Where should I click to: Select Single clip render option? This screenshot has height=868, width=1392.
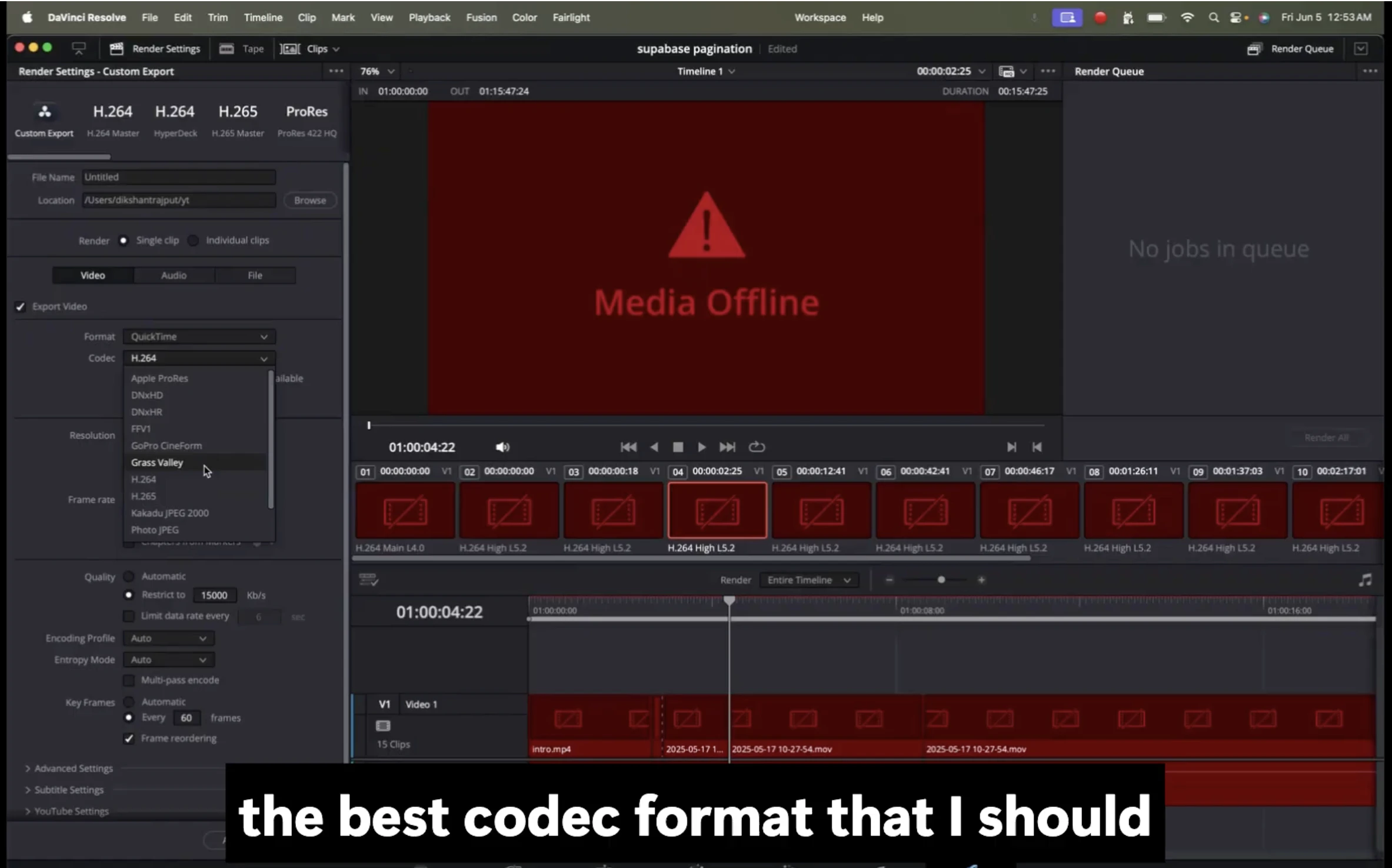pyautogui.click(x=123, y=241)
